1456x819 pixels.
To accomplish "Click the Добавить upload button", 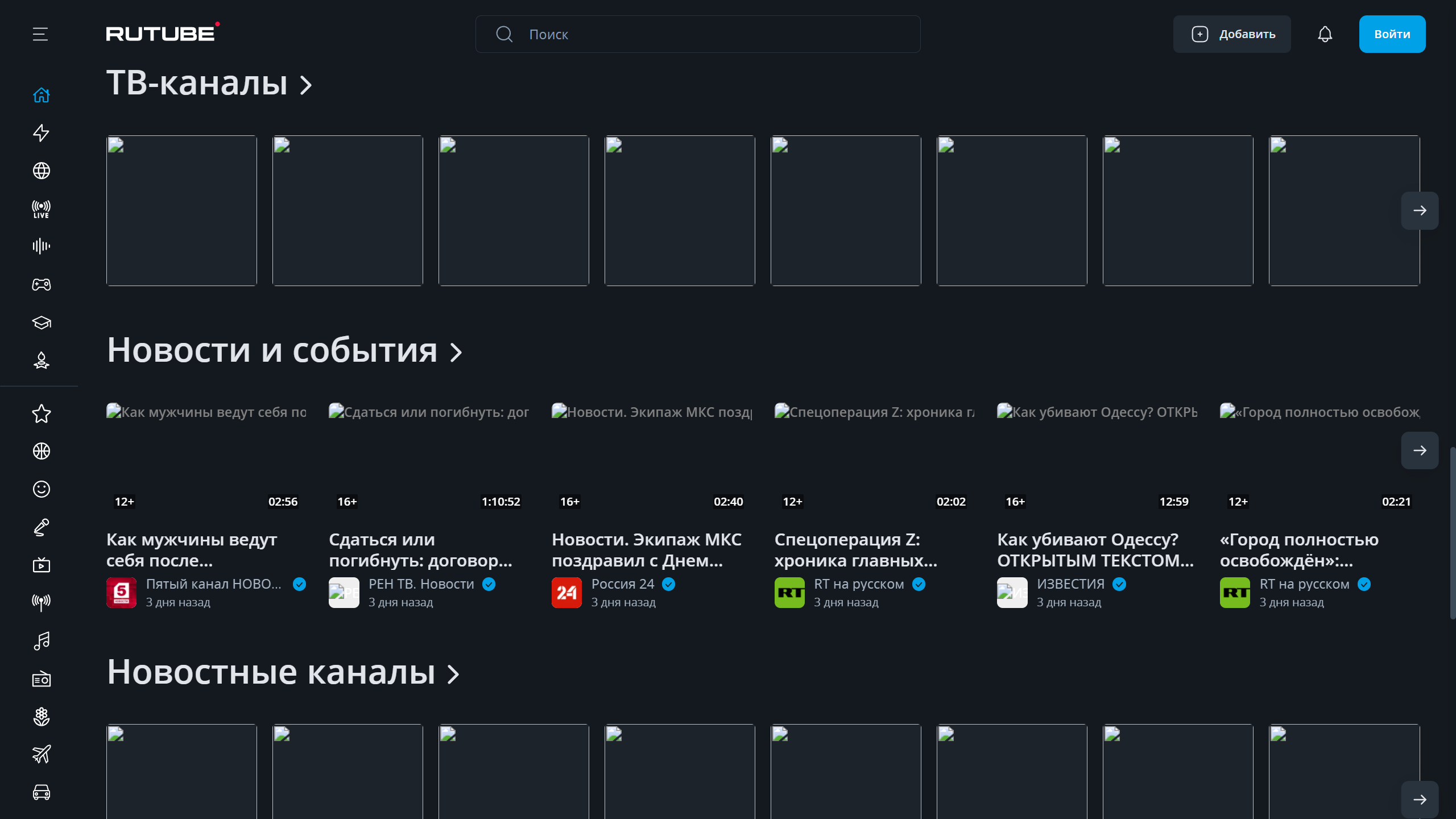I will pyautogui.click(x=1231, y=34).
